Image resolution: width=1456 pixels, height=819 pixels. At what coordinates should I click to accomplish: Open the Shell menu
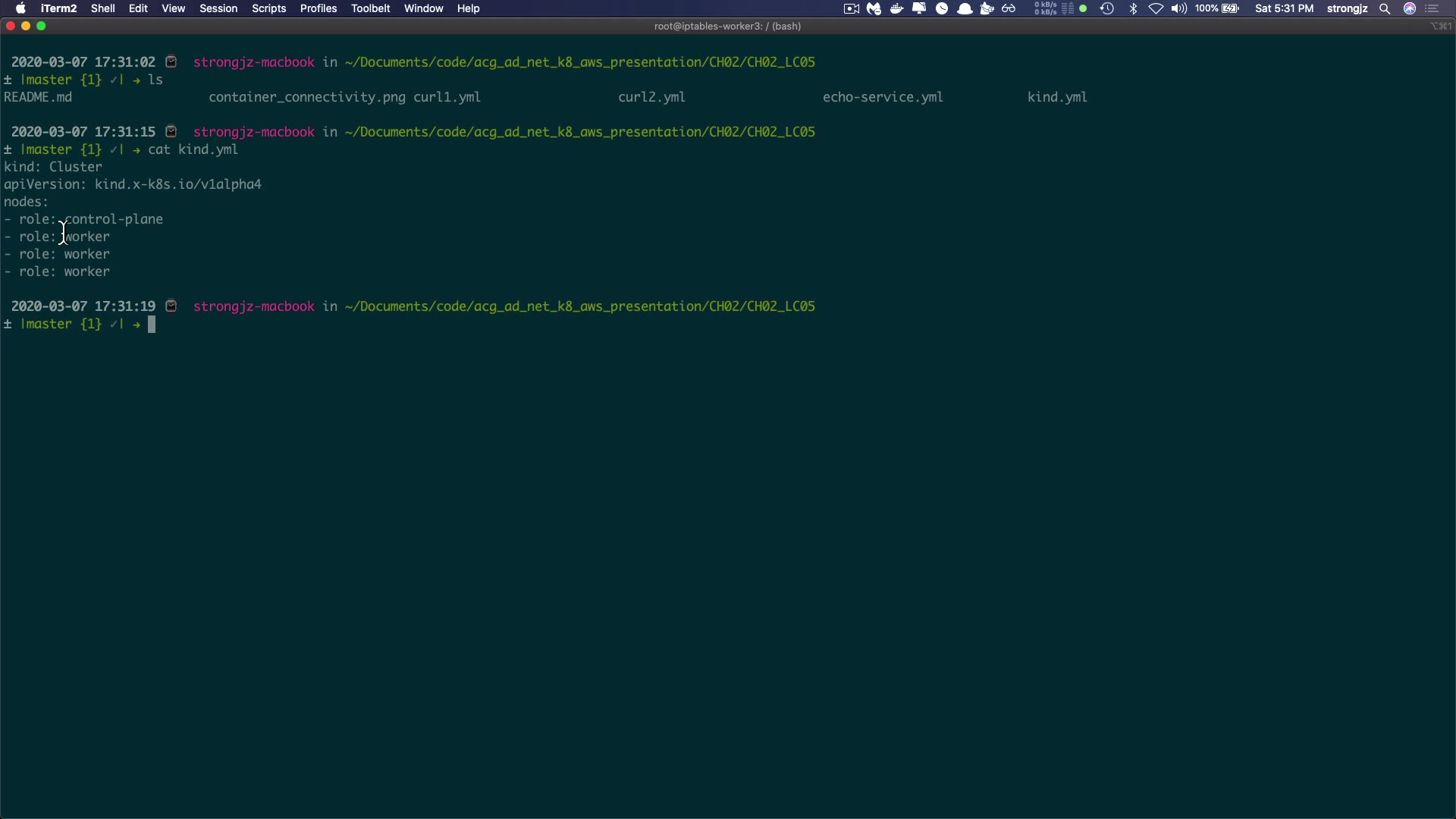coord(102,8)
